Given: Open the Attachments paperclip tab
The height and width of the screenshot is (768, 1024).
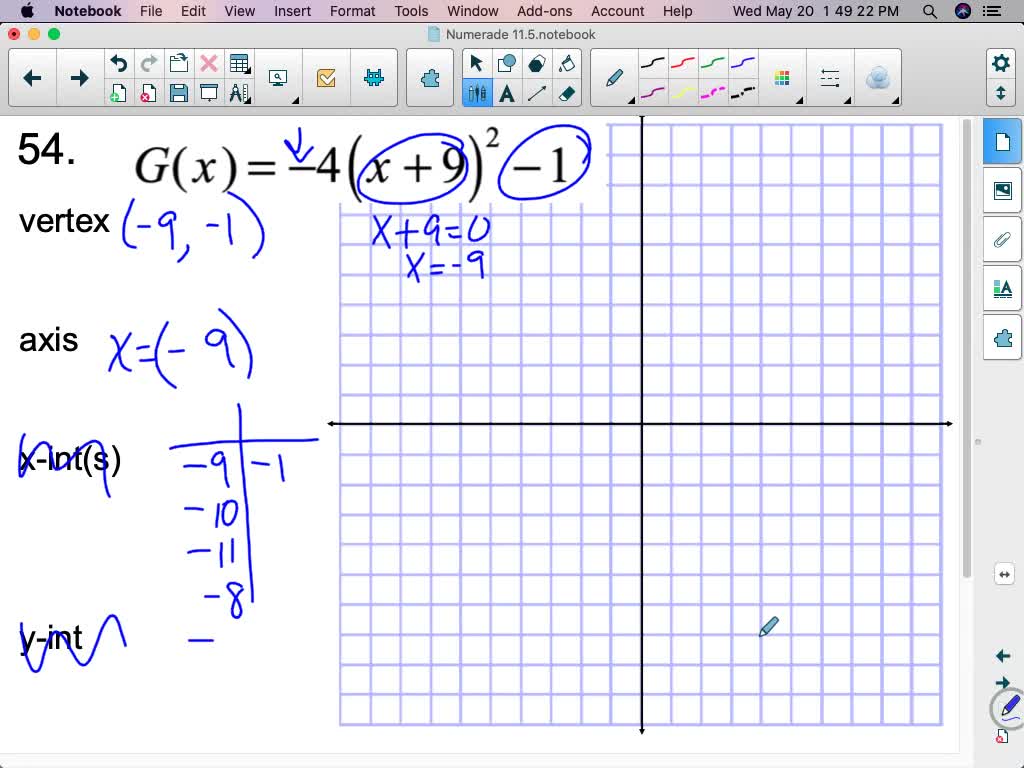Looking at the screenshot, I should point(1002,239).
